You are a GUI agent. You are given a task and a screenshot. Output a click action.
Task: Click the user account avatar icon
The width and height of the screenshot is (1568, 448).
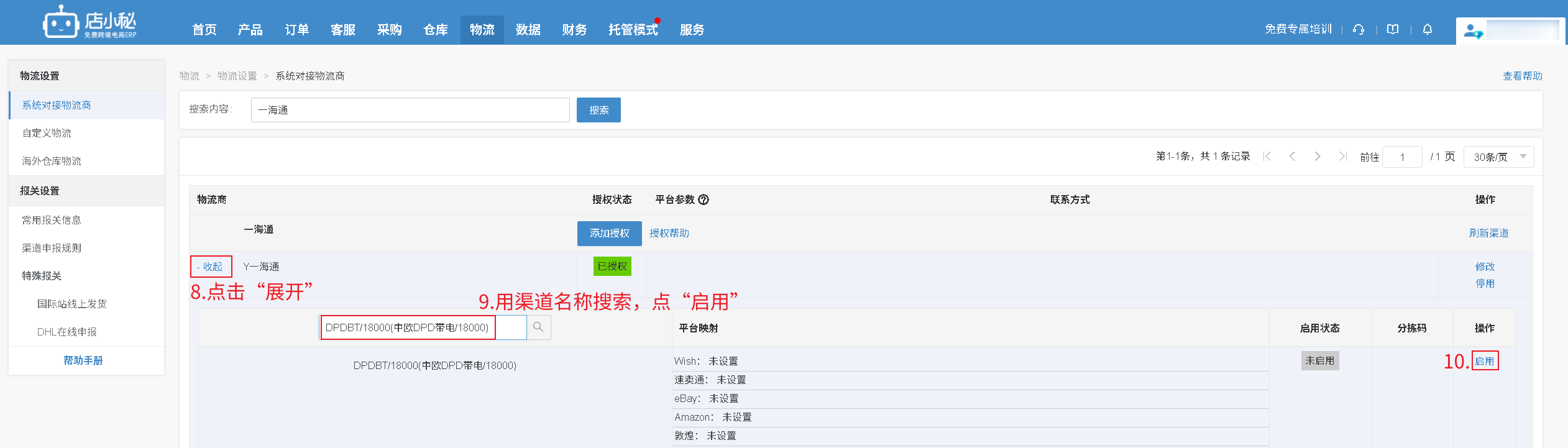(x=1472, y=30)
